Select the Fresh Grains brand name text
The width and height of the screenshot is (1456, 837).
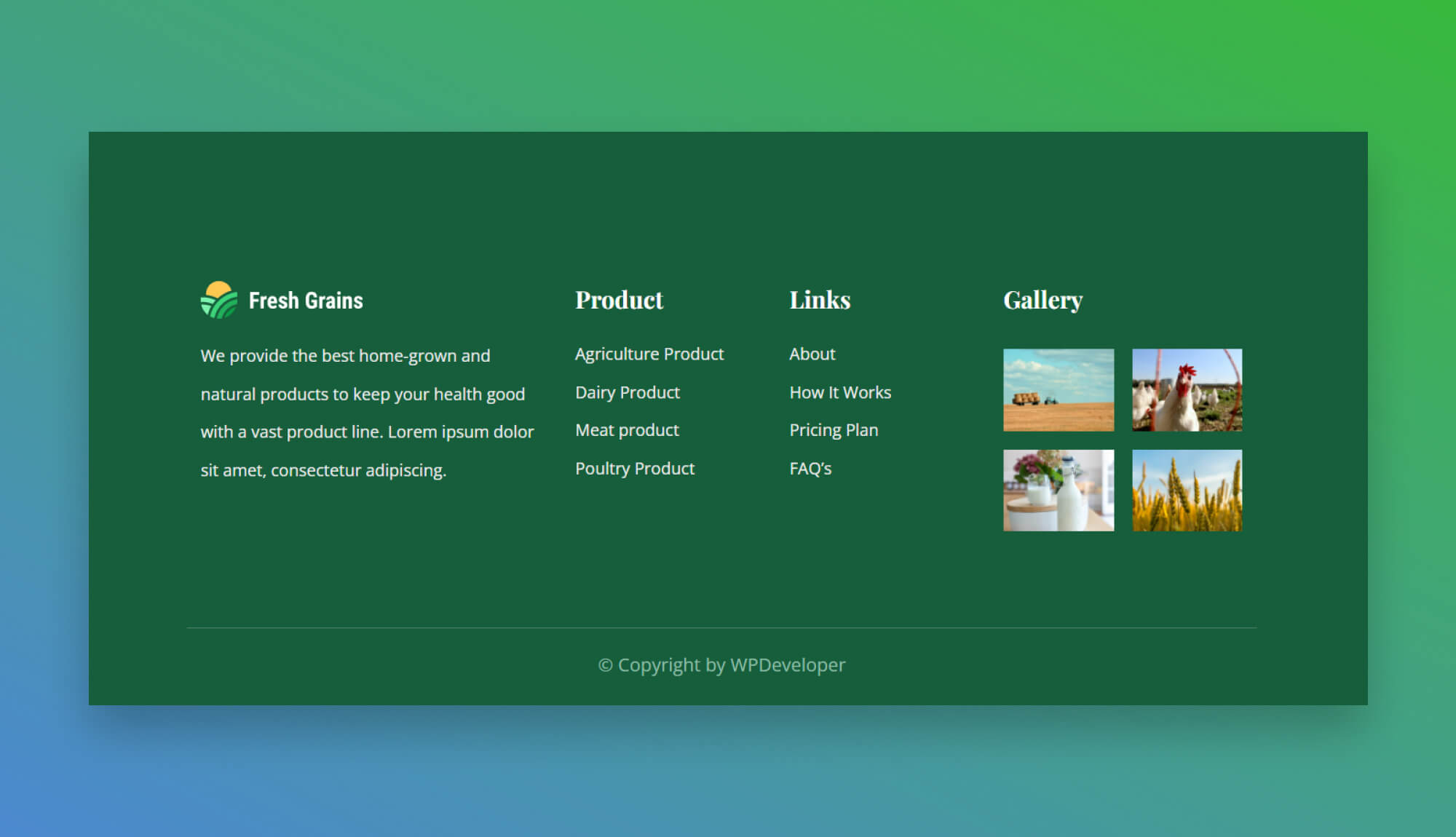click(x=306, y=300)
